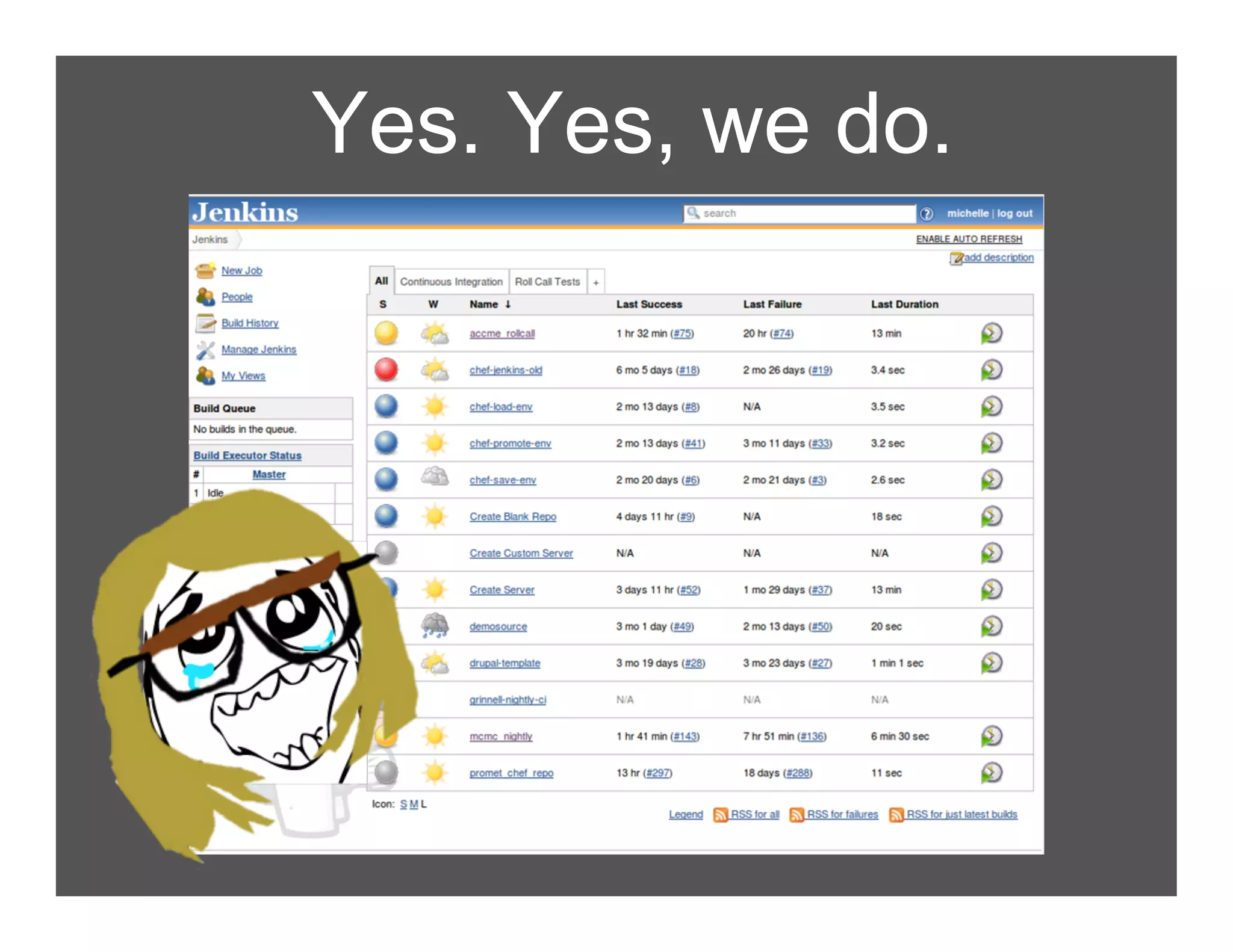Open the Master node link

click(269, 474)
